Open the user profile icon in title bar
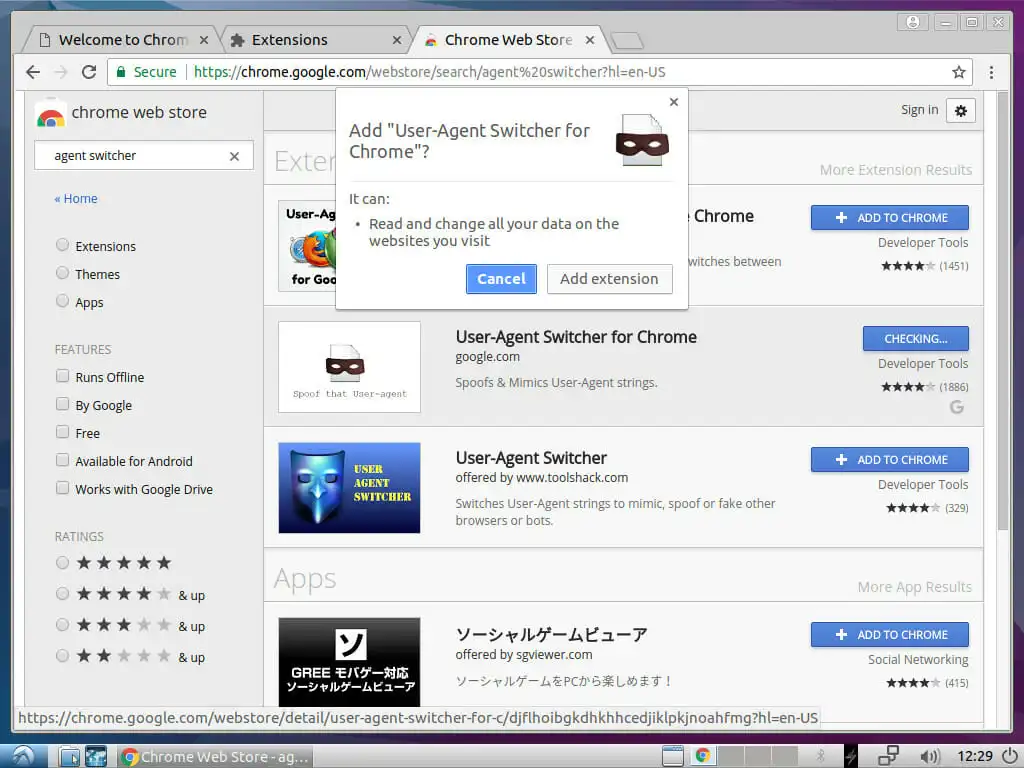The height and width of the screenshot is (768, 1024). [x=913, y=22]
